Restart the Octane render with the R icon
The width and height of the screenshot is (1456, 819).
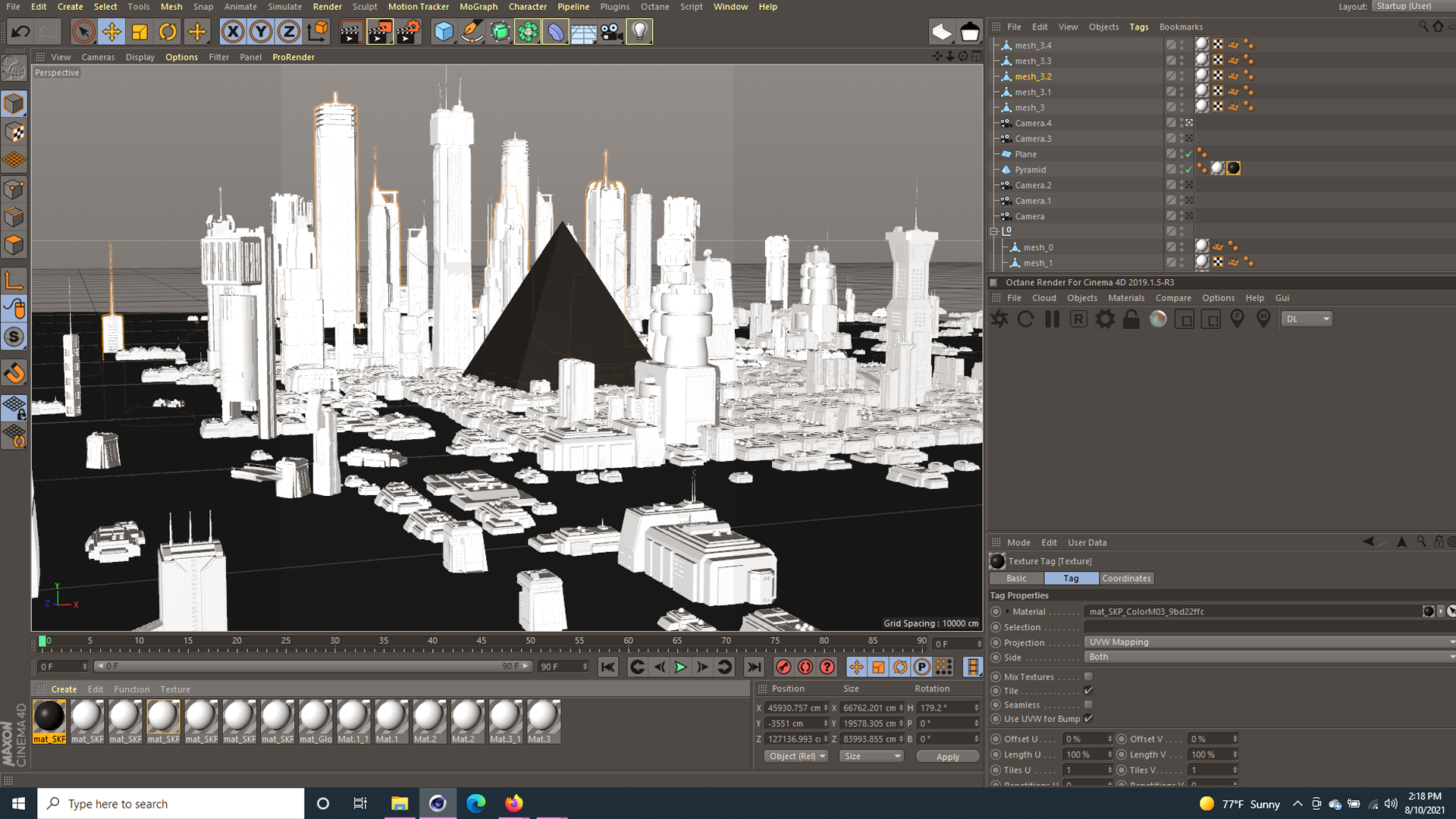coord(1078,319)
